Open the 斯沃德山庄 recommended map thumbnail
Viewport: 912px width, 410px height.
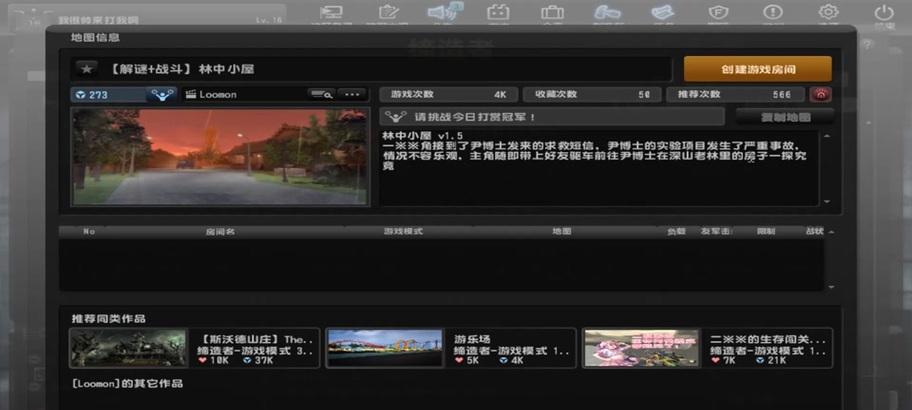[129, 348]
